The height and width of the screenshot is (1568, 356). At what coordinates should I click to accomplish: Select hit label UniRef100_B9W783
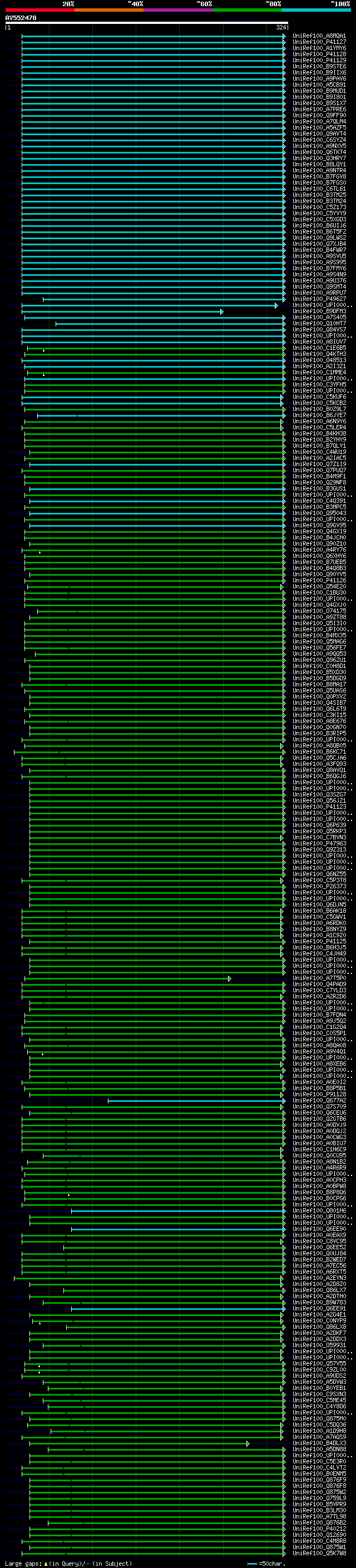click(319, 1303)
